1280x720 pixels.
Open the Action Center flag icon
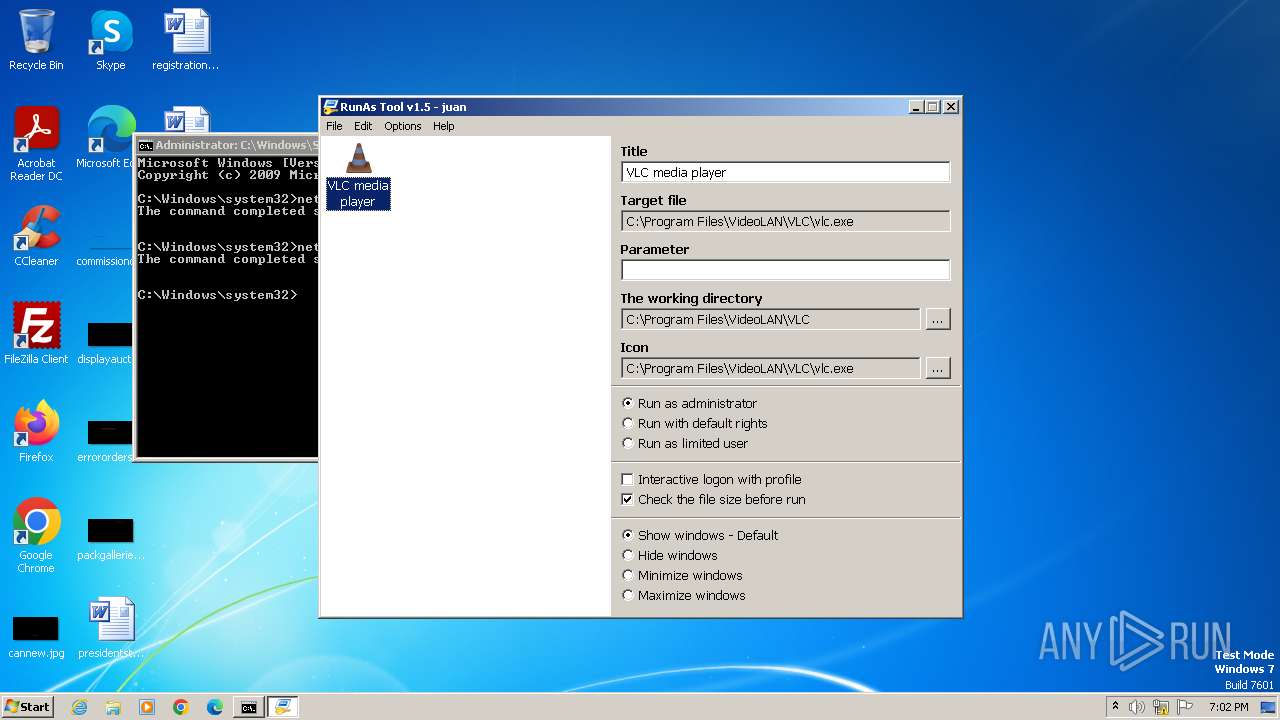coord(1185,707)
